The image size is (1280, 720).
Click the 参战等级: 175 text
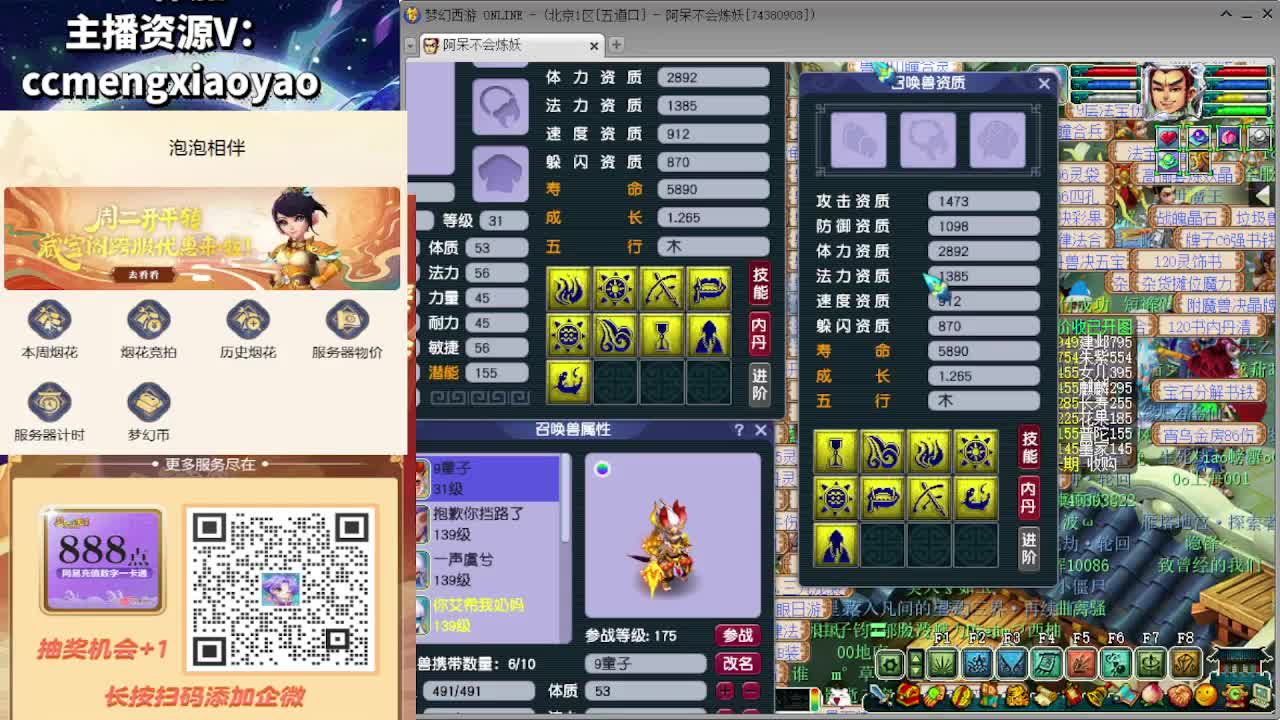(631, 636)
